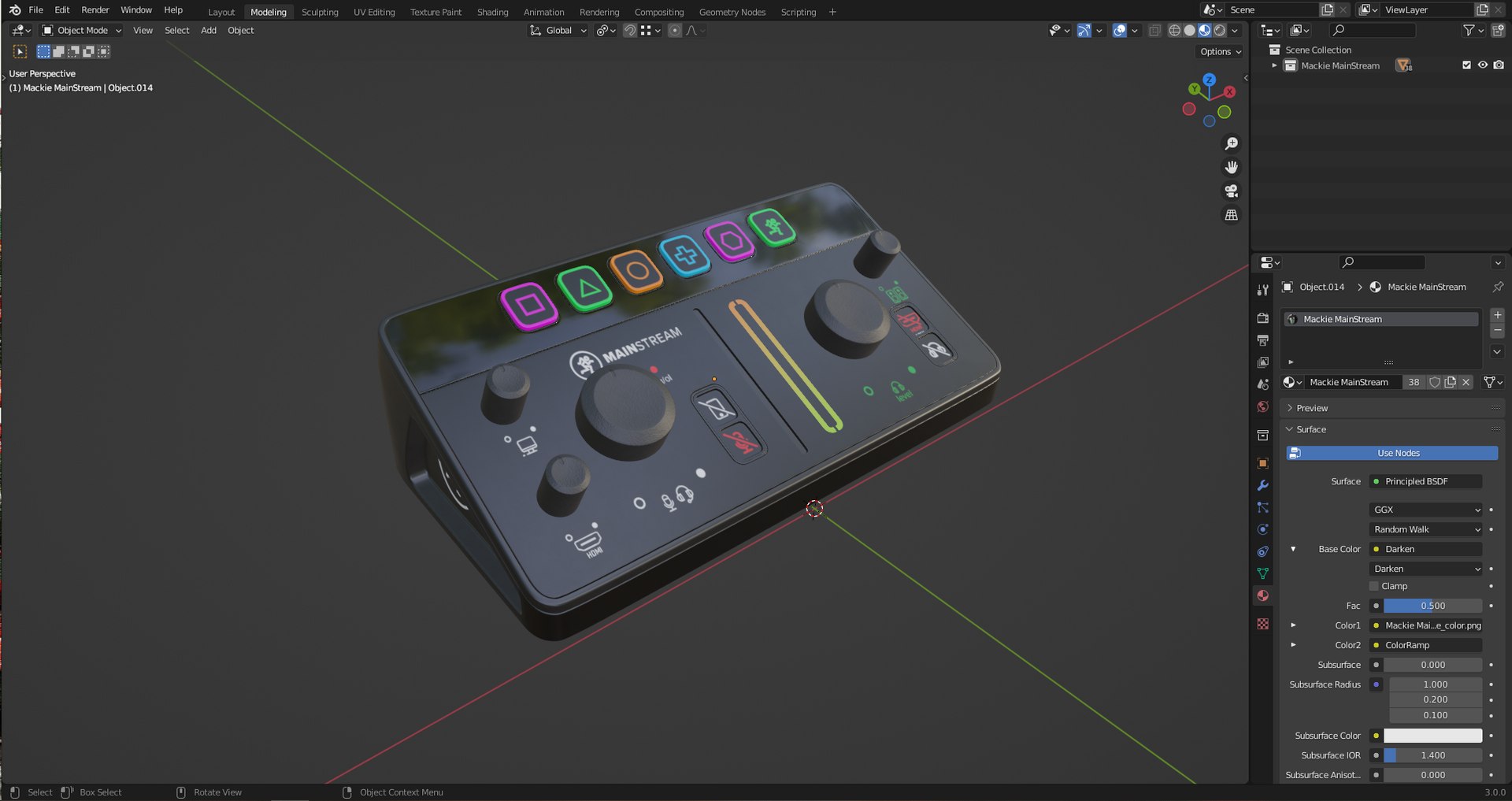The image size is (1512, 801).
Task: Open the Render menu
Action: pos(95,9)
